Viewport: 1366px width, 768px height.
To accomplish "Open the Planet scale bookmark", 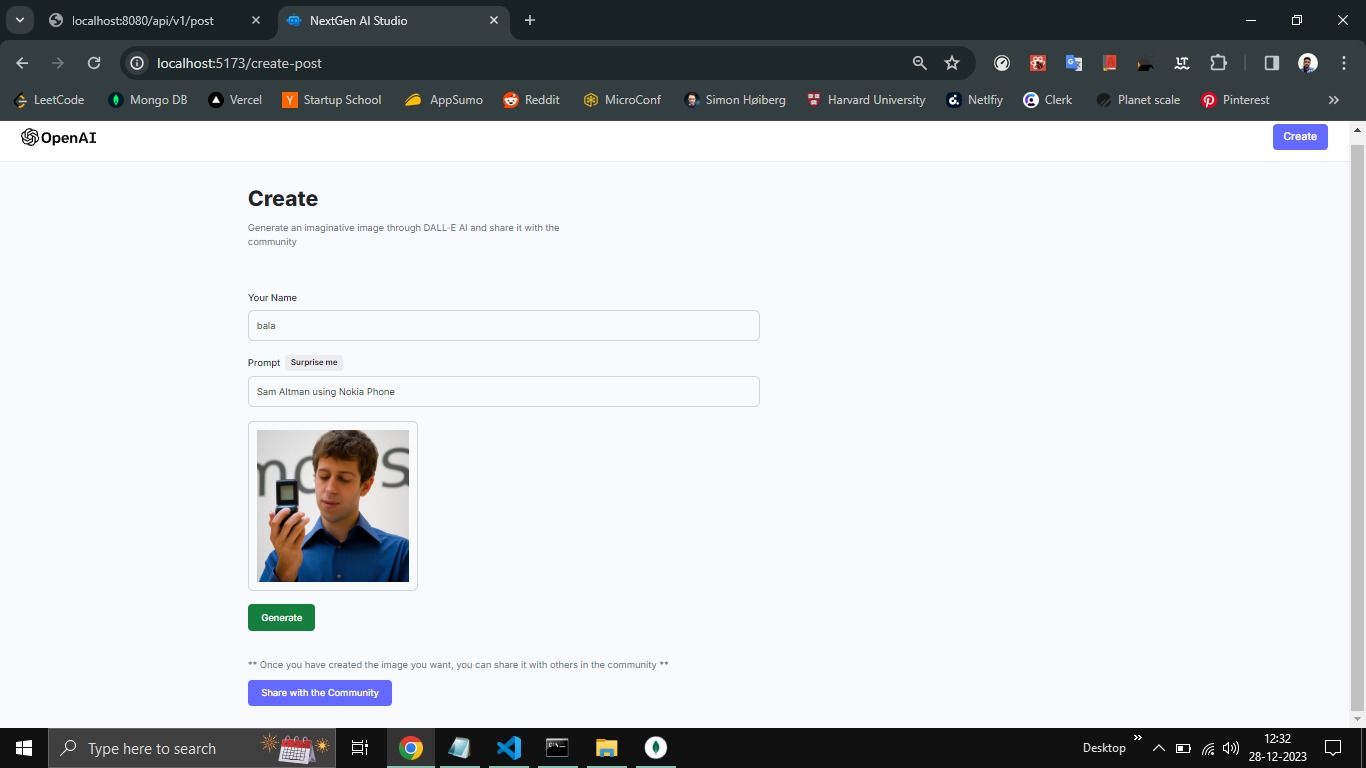I will tap(1138, 100).
